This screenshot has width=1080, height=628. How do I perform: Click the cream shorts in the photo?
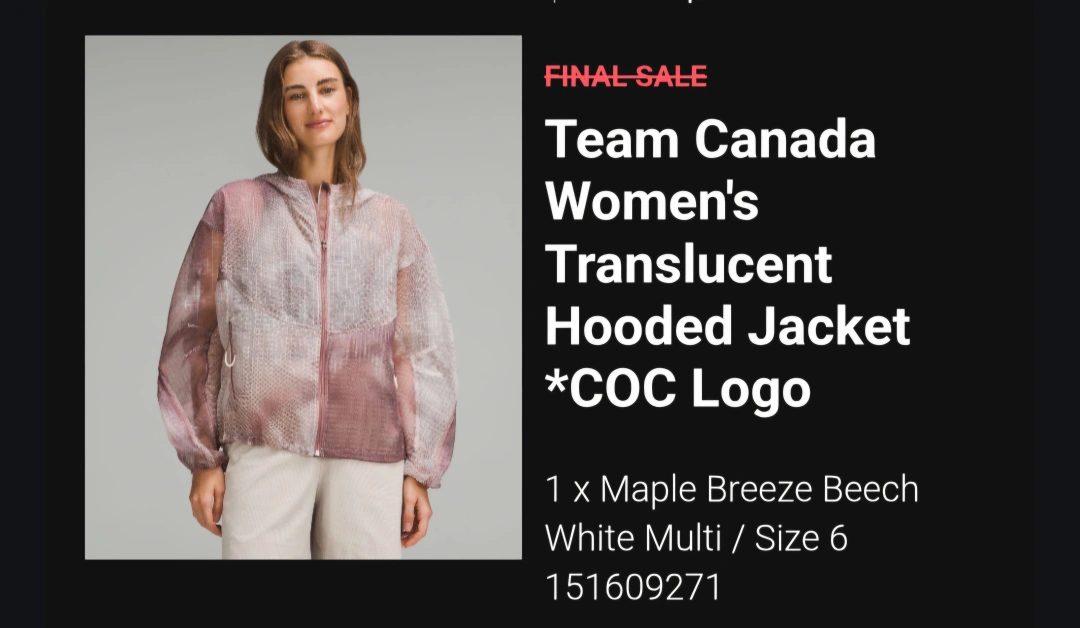[x=313, y=503]
